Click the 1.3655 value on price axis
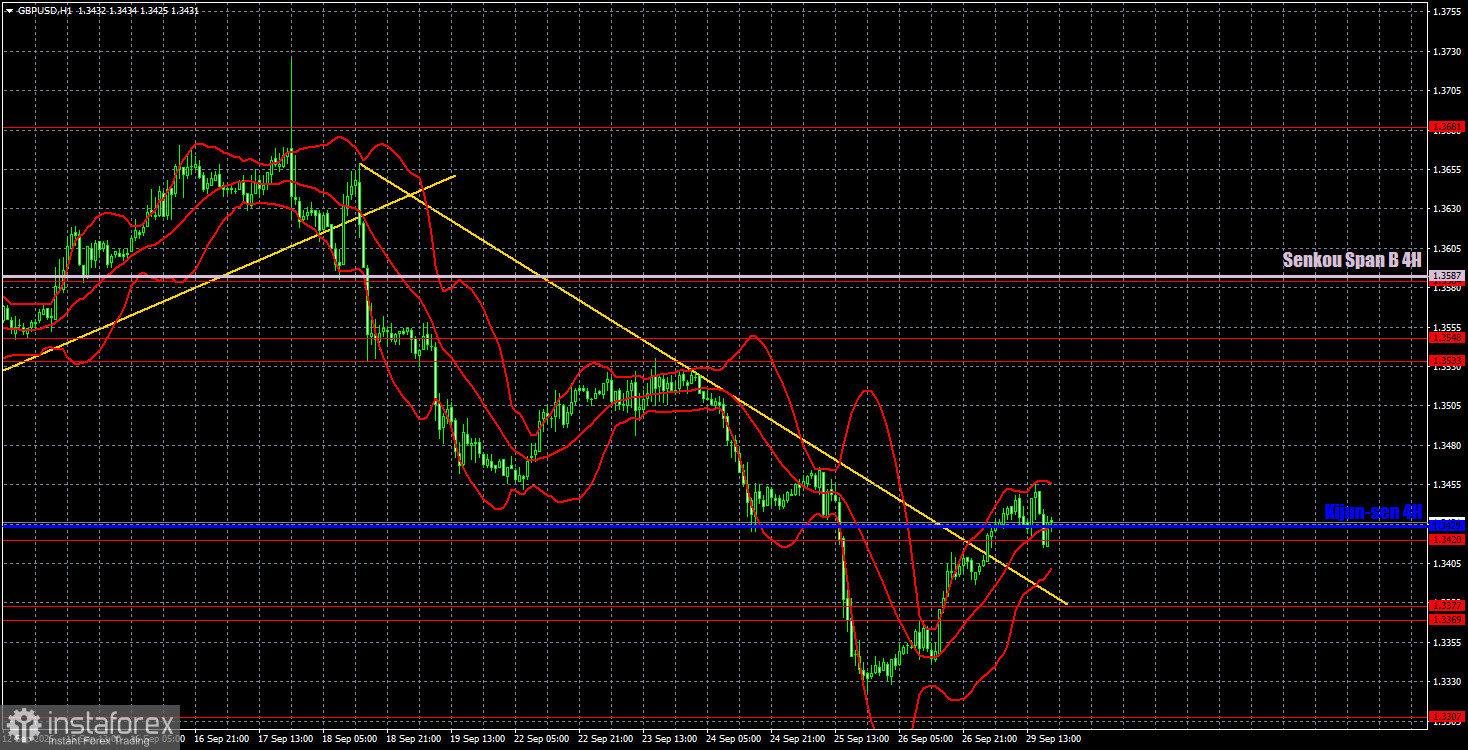Viewport: 1468px width, 750px height. point(1447,170)
